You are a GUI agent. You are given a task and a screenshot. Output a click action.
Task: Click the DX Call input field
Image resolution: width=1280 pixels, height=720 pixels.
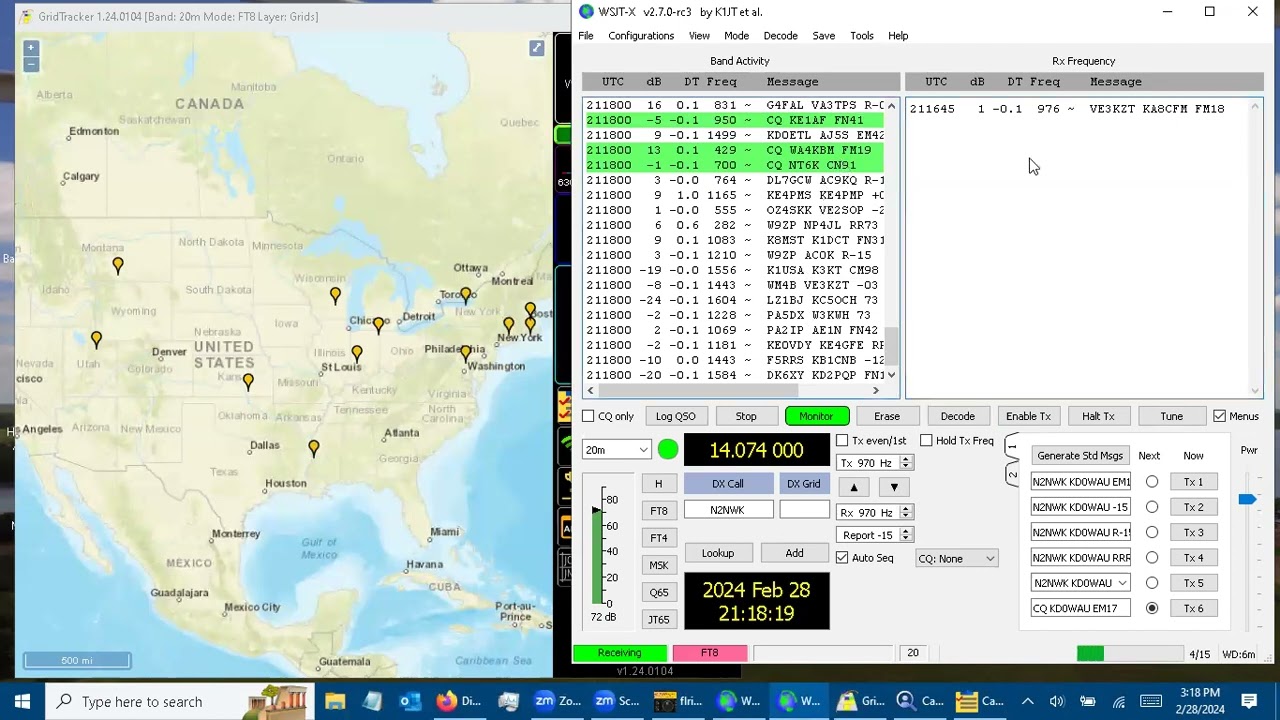(x=728, y=510)
